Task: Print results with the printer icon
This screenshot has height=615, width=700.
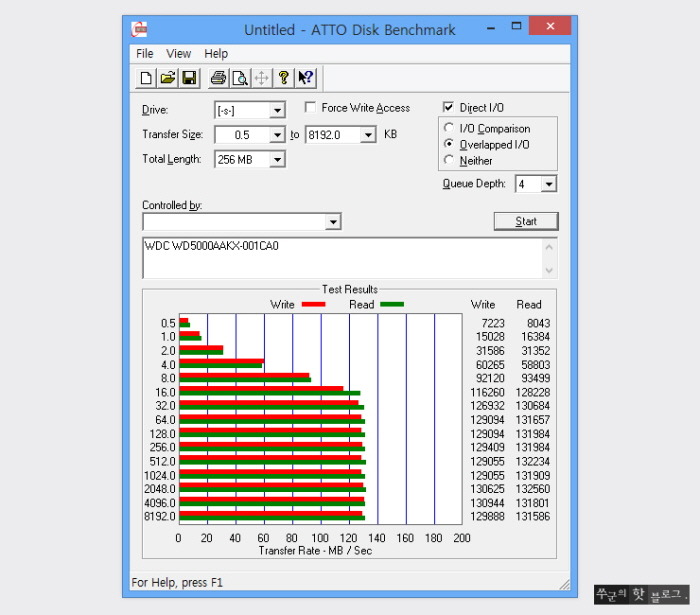Action: (218, 78)
